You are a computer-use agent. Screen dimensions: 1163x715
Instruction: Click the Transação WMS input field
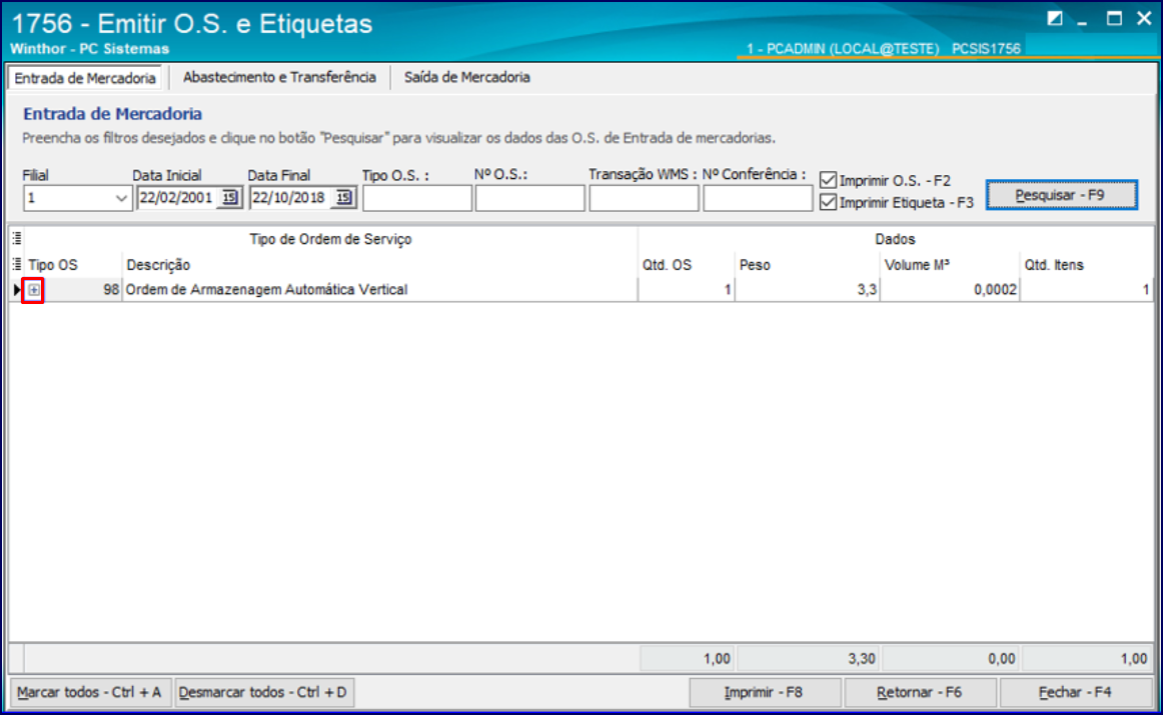coord(644,198)
